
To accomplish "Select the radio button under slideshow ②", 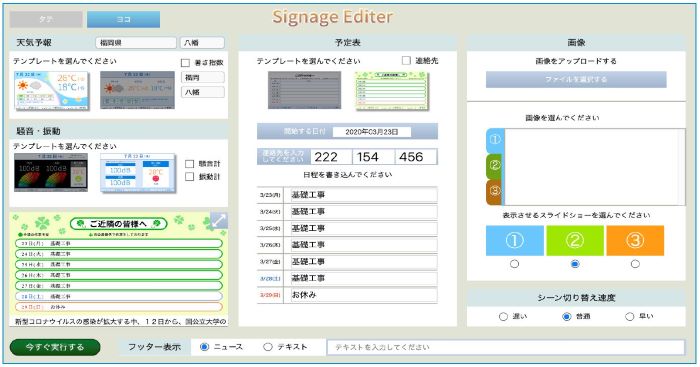I will coord(575,264).
